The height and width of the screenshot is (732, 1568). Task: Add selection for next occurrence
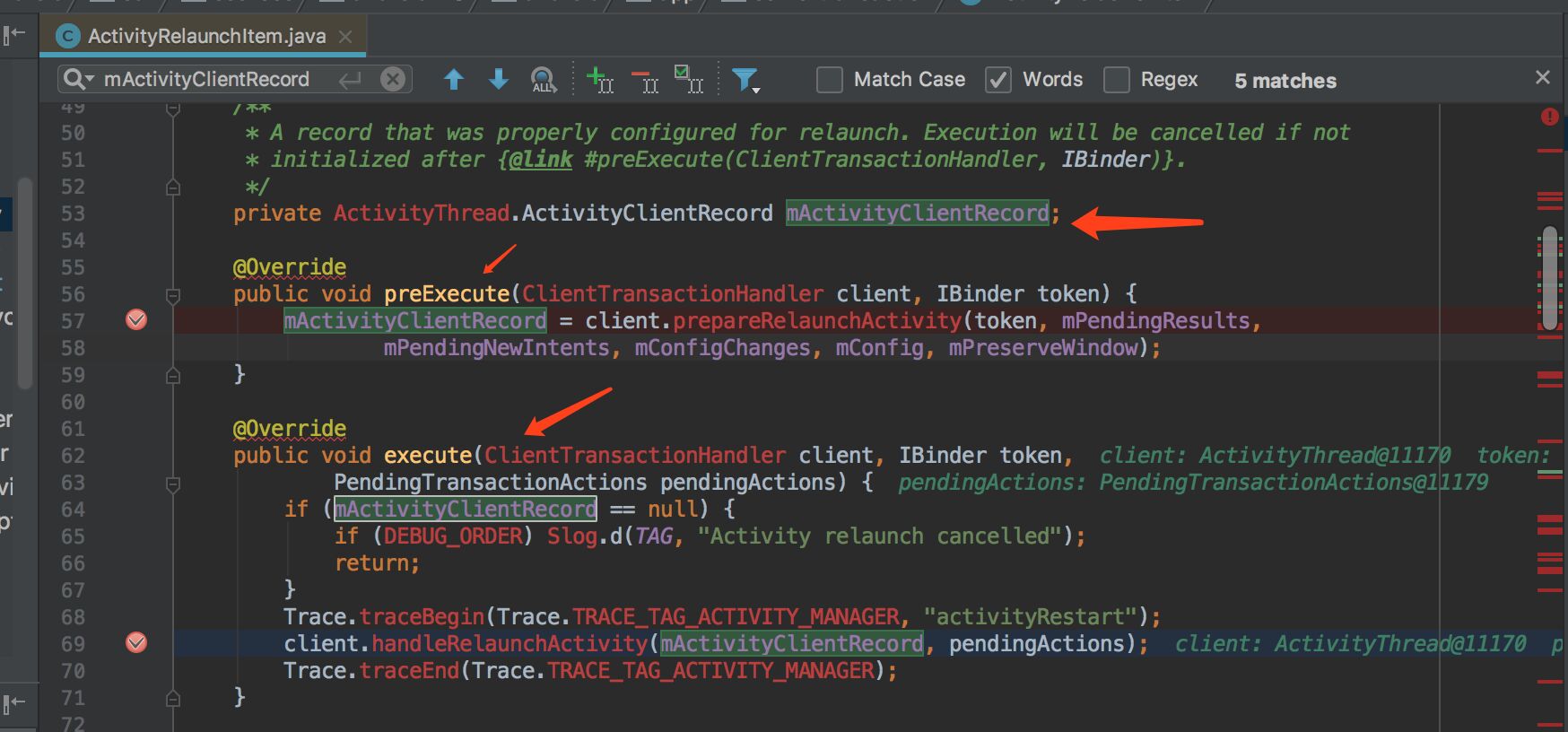pyautogui.click(x=599, y=80)
